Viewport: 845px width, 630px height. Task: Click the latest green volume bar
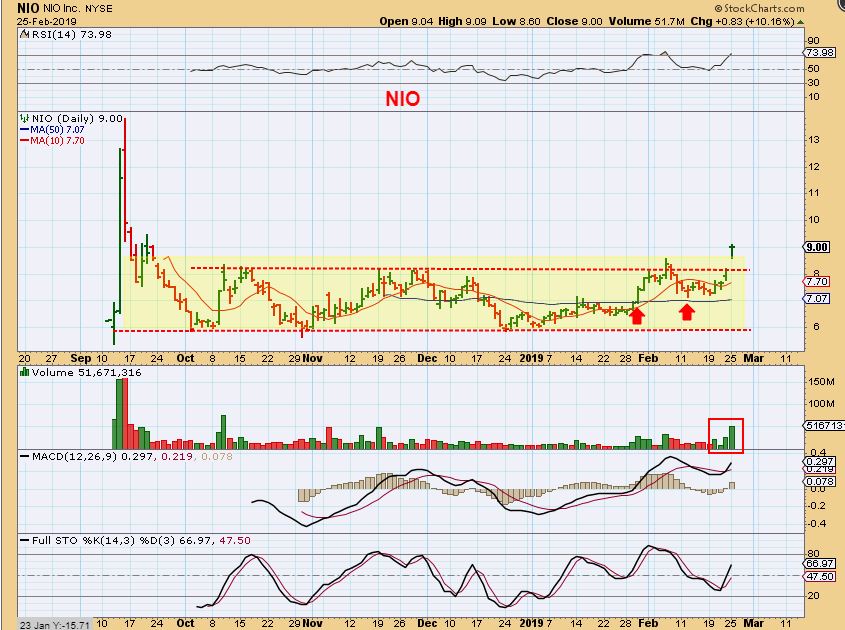coord(732,438)
